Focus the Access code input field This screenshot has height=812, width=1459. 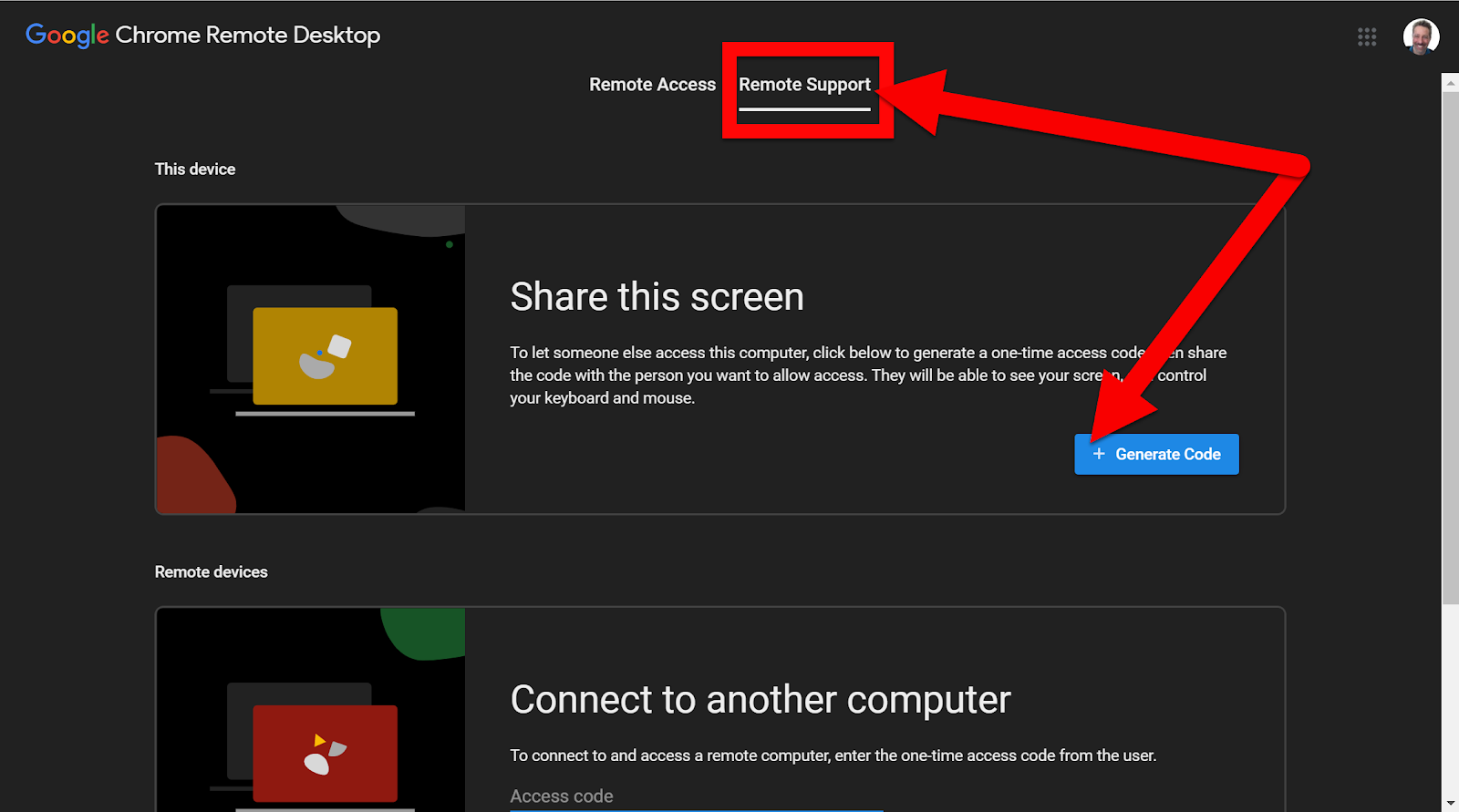coord(697,797)
